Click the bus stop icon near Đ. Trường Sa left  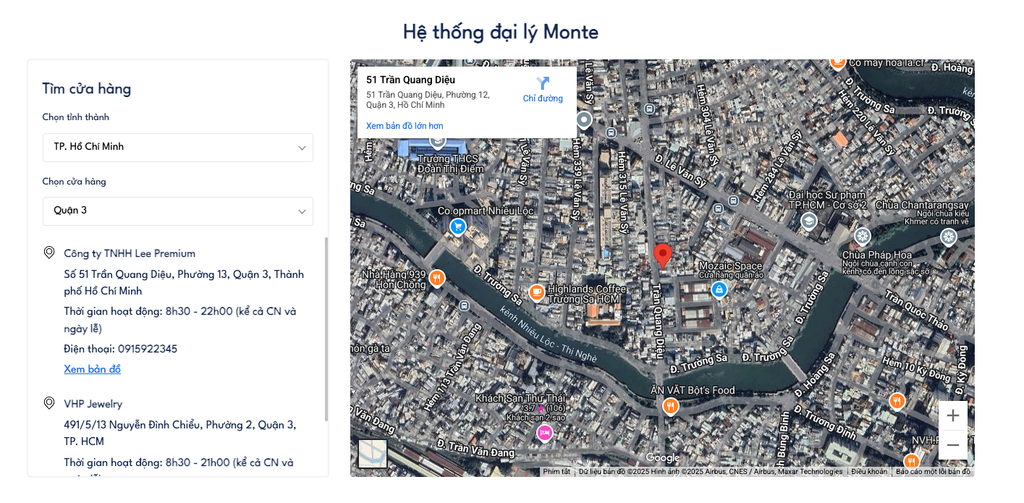pos(464,306)
